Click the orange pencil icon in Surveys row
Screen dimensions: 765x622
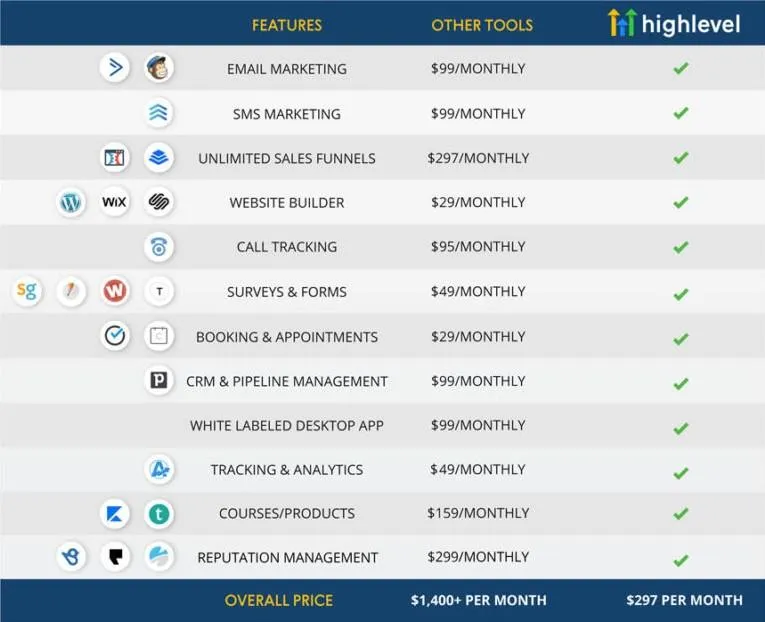pos(71,291)
